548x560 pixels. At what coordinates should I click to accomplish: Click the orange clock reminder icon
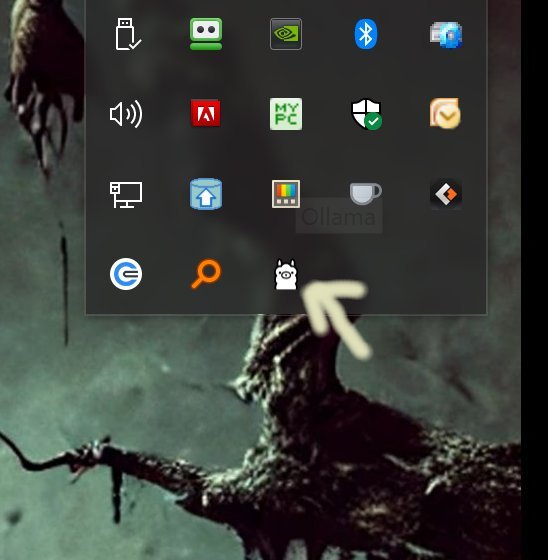445,113
